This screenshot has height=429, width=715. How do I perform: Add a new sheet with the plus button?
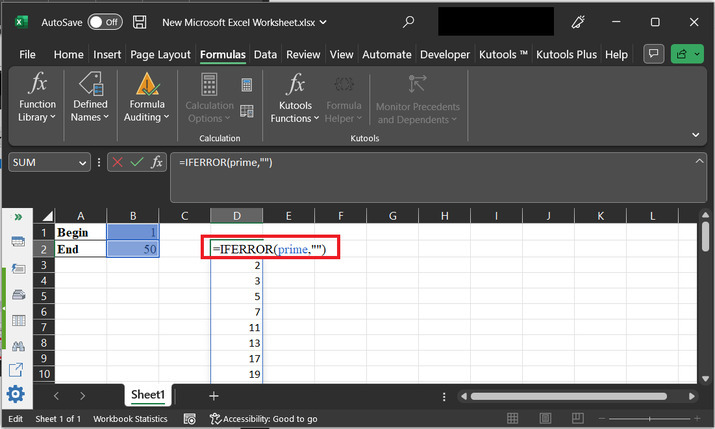213,396
